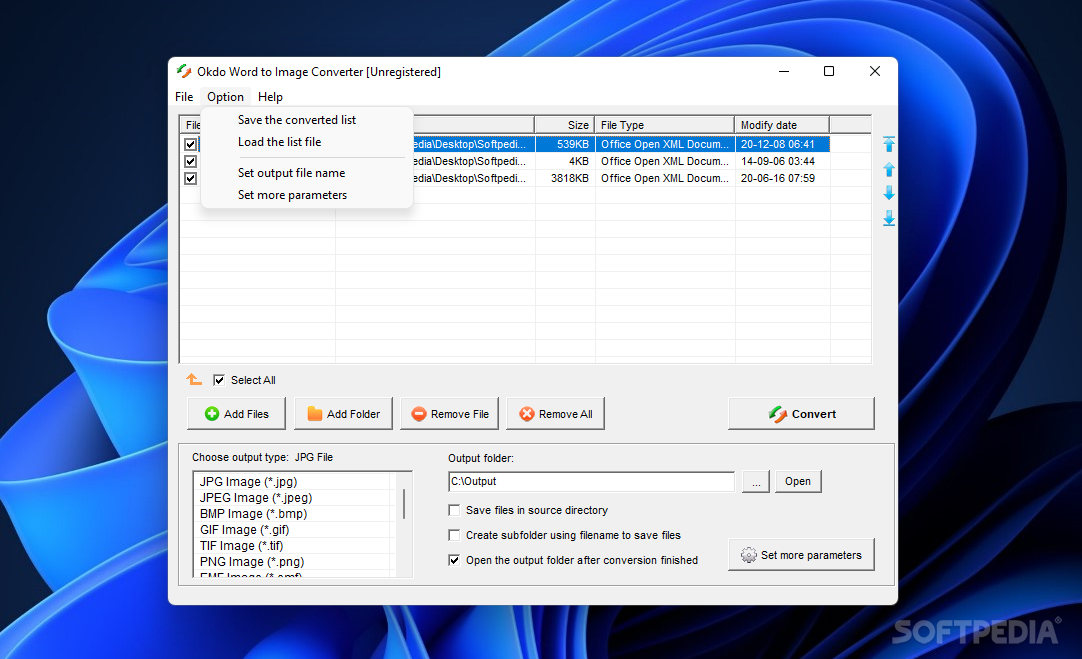Click the Output folder path field

591,482
